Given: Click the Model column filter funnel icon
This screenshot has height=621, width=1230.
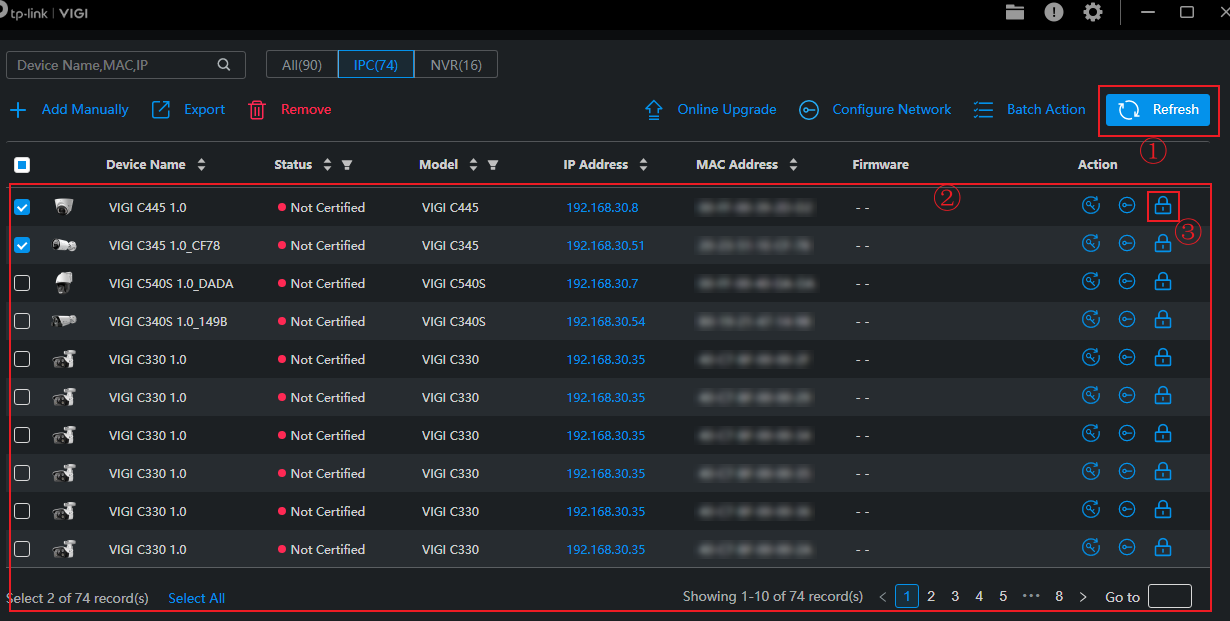Looking at the screenshot, I should pyautogui.click(x=493, y=165).
